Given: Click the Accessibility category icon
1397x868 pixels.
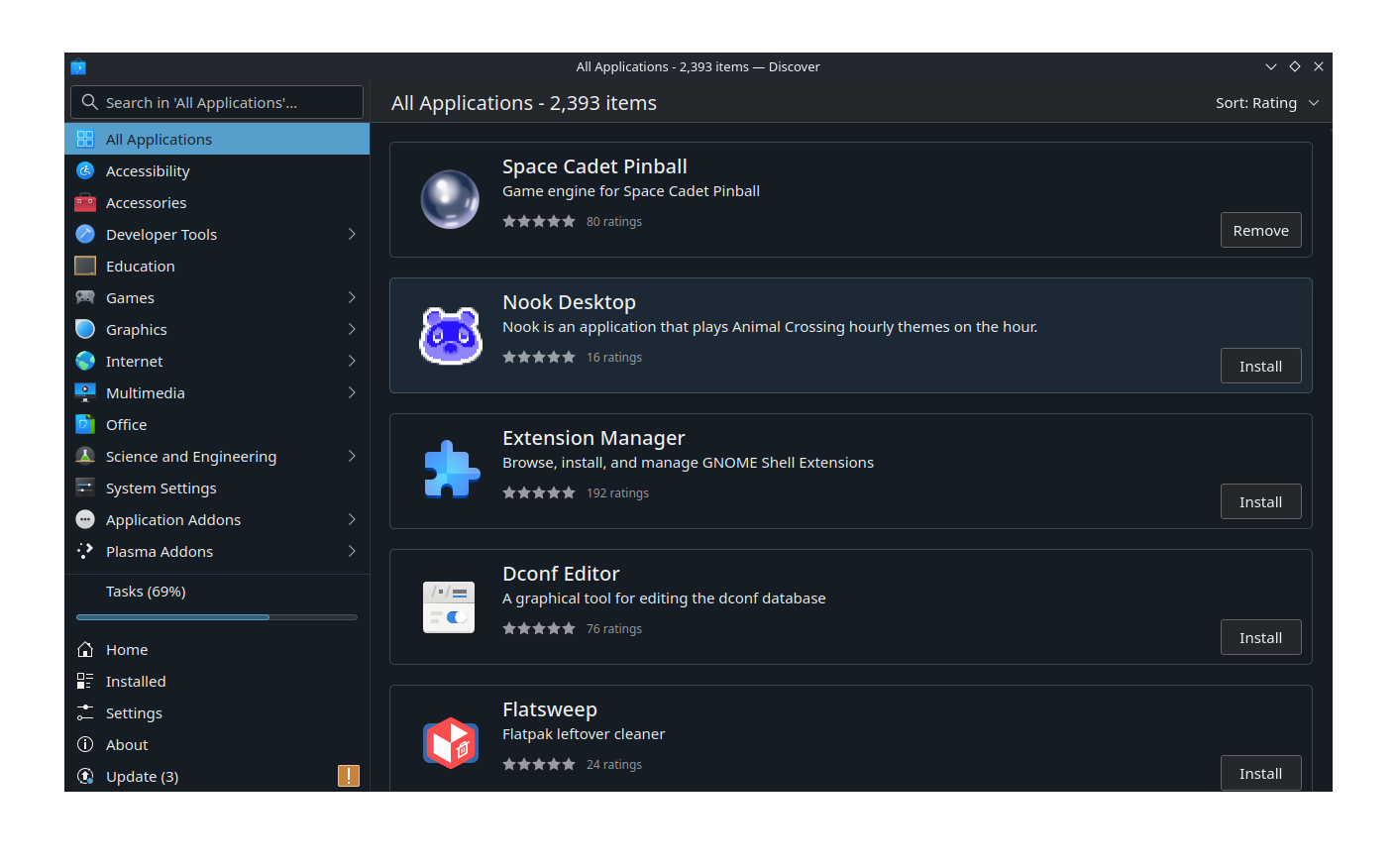Looking at the screenshot, I should (x=85, y=170).
